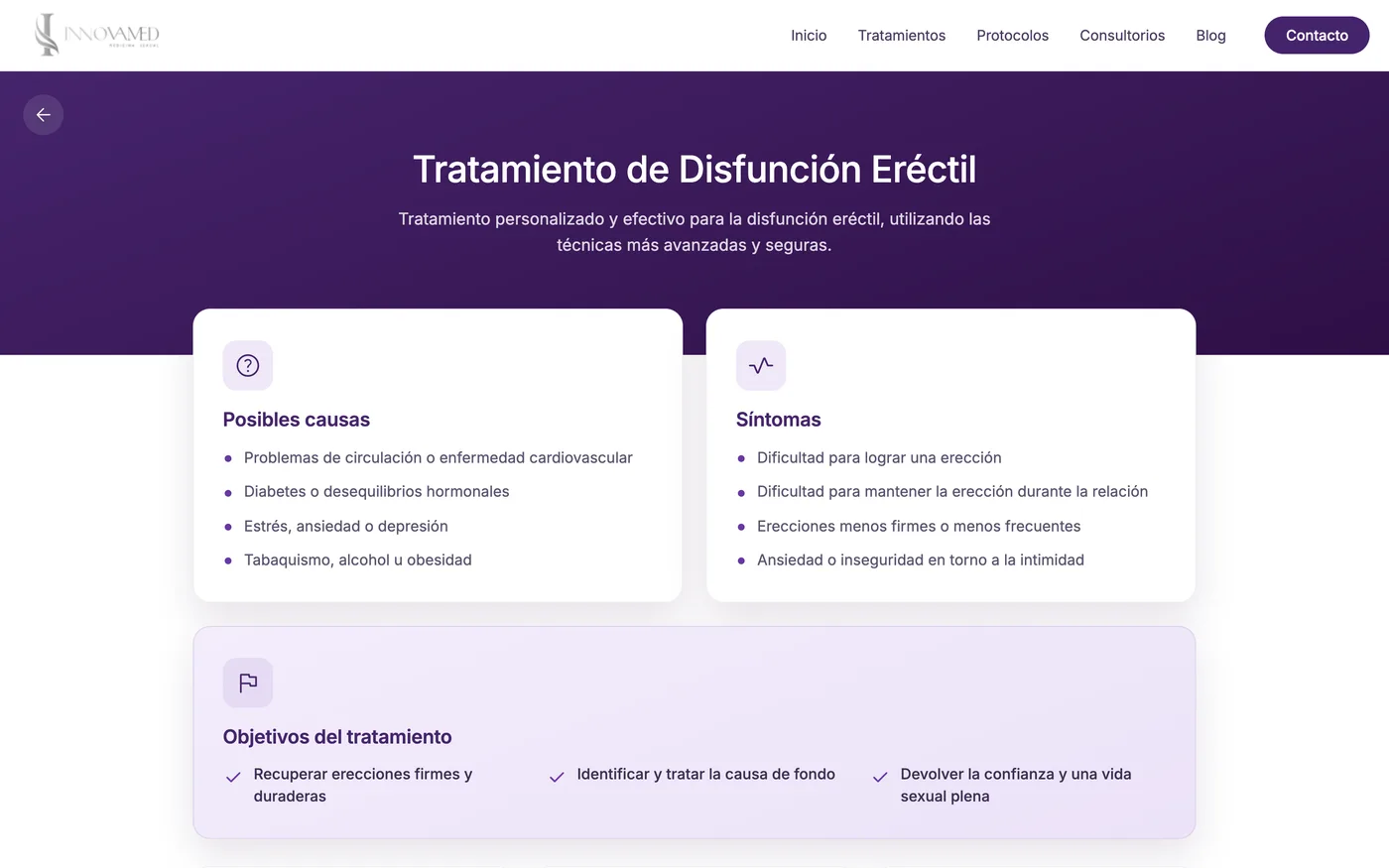Click the 'Tratamiento personalizado y efectivo' subtitle
This screenshot has height=868, width=1389.
pyautogui.click(x=694, y=232)
